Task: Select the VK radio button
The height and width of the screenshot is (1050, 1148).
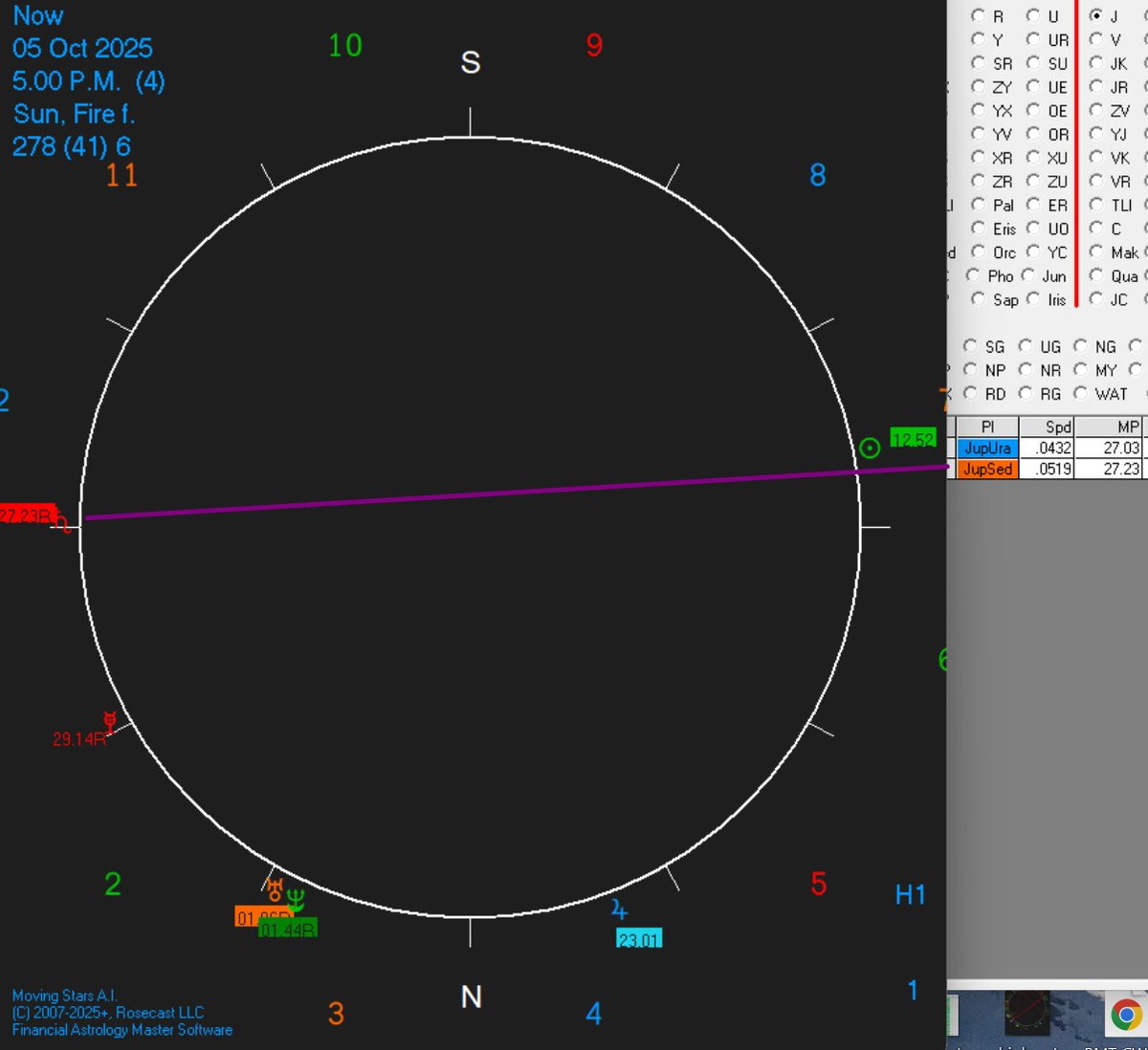Action: pos(1096,157)
